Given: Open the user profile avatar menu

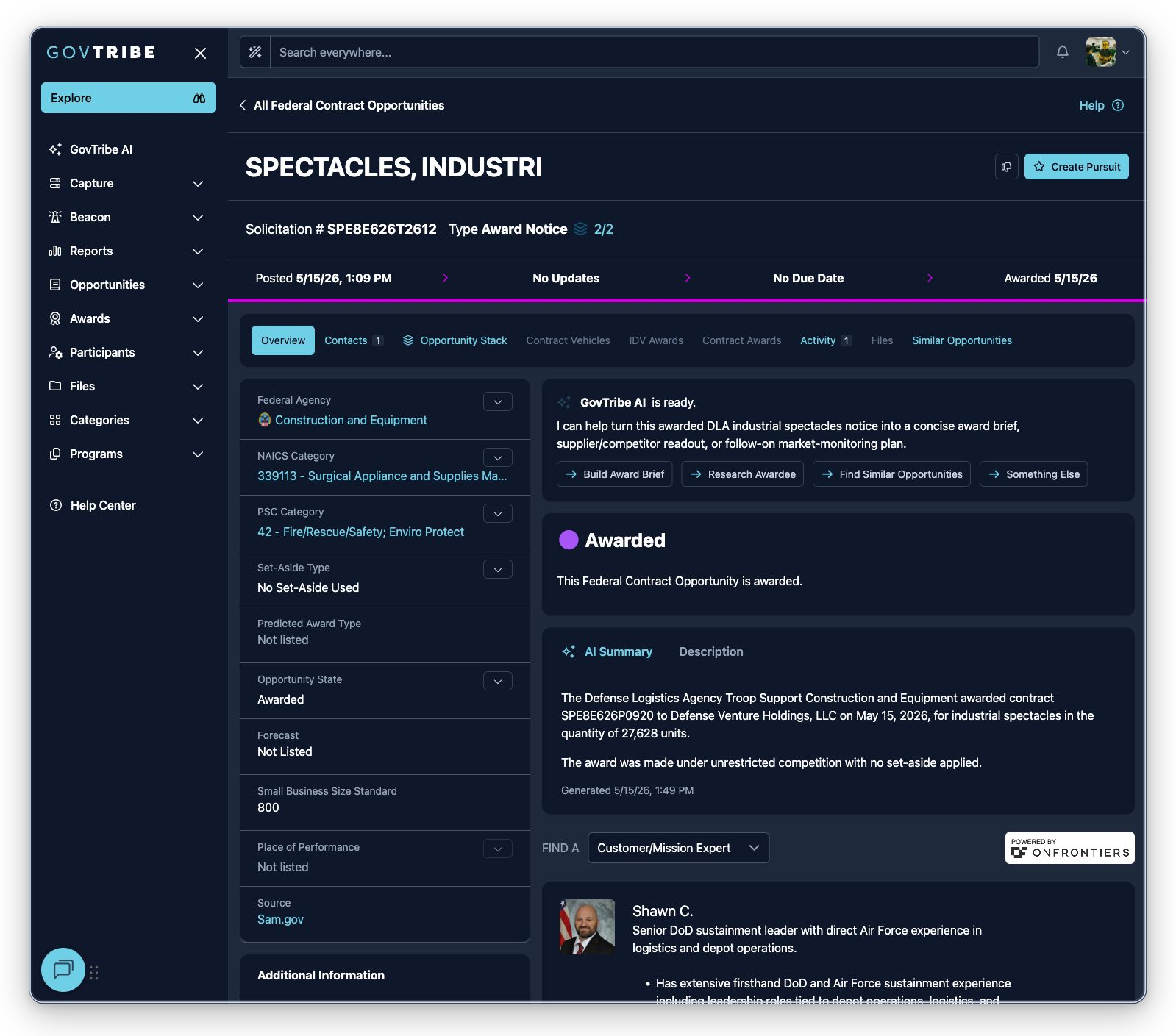Looking at the screenshot, I should 1107,52.
